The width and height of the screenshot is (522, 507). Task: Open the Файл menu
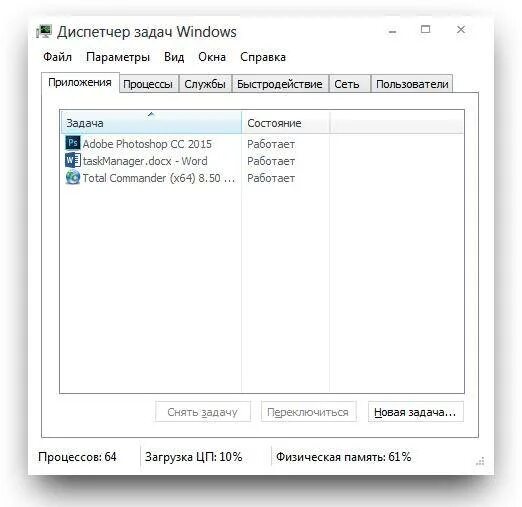57,57
